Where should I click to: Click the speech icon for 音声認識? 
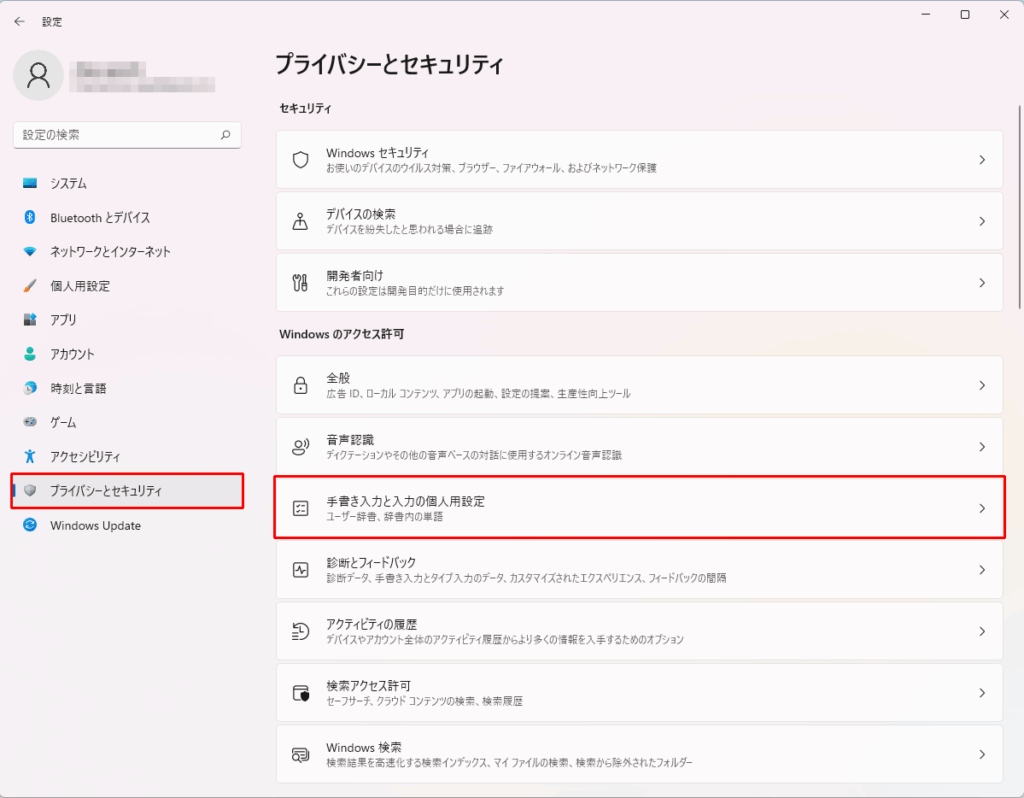(x=300, y=447)
